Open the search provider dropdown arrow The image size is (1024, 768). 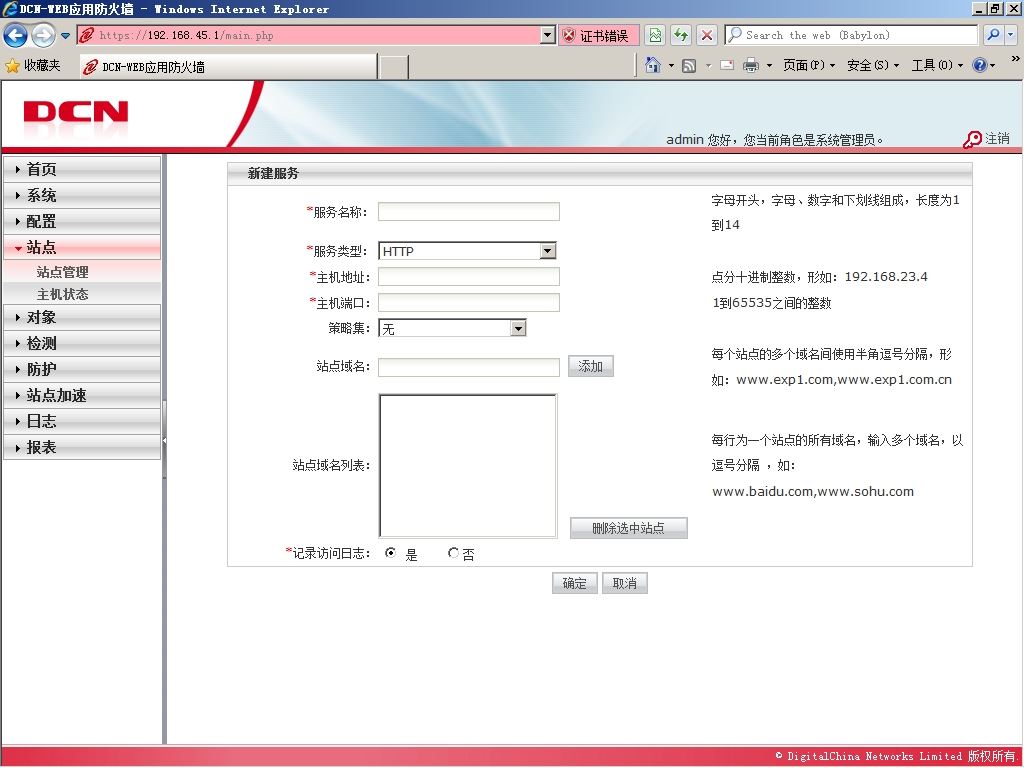tap(1010, 35)
